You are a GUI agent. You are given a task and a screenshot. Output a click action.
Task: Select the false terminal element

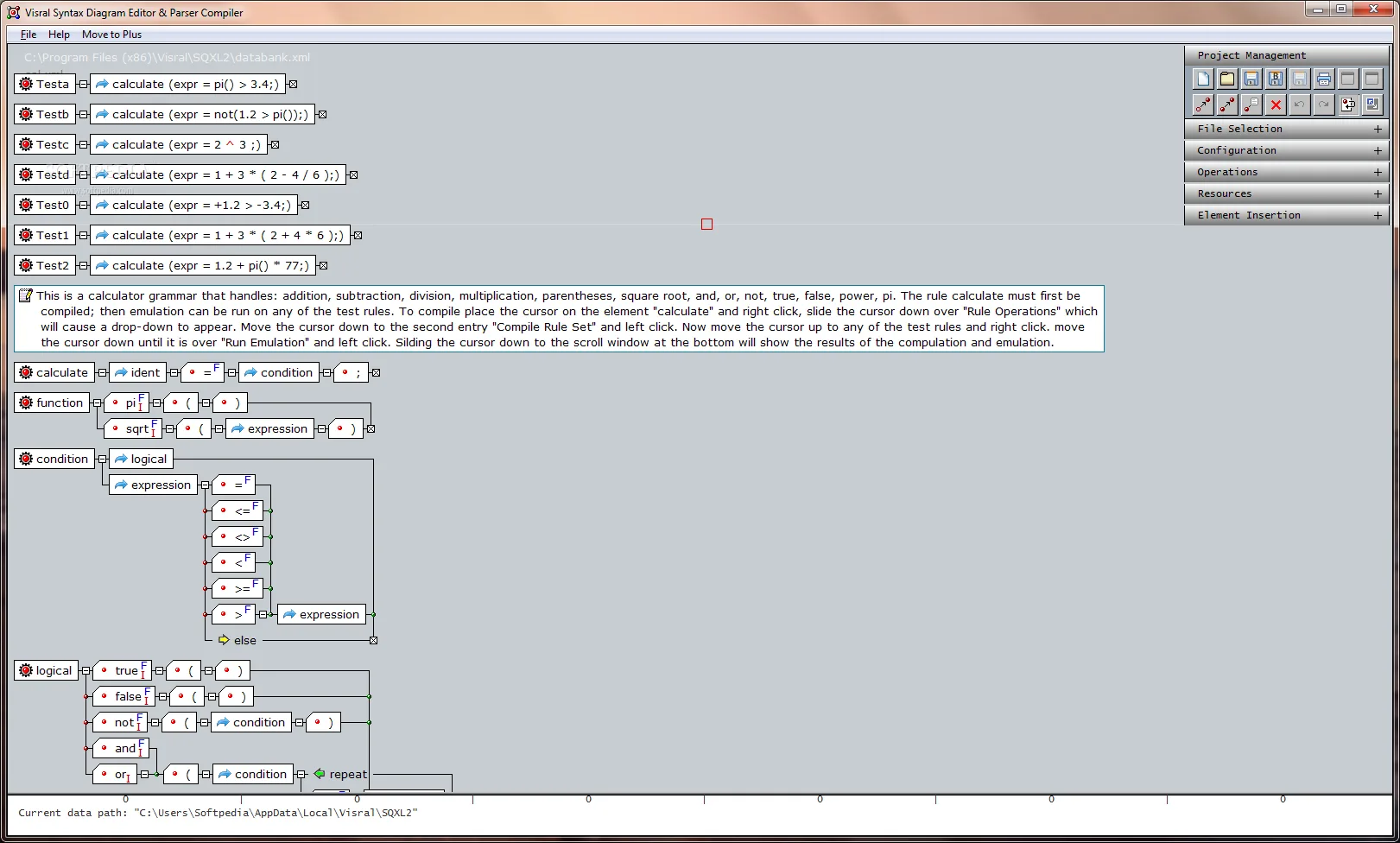coord(124,696)
